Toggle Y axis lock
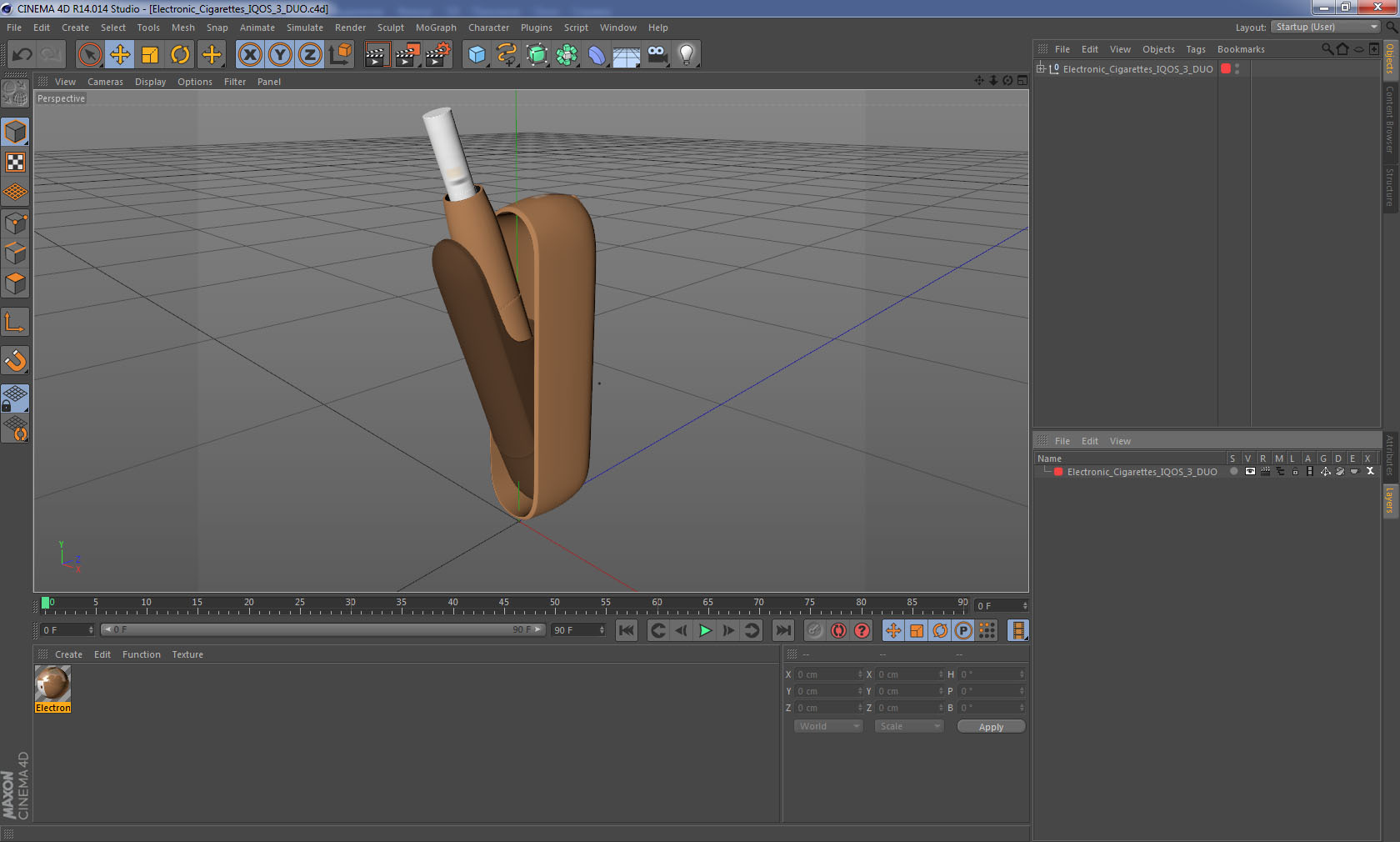Viewport: 1400px width, 842px height. [x=280, y=55]
